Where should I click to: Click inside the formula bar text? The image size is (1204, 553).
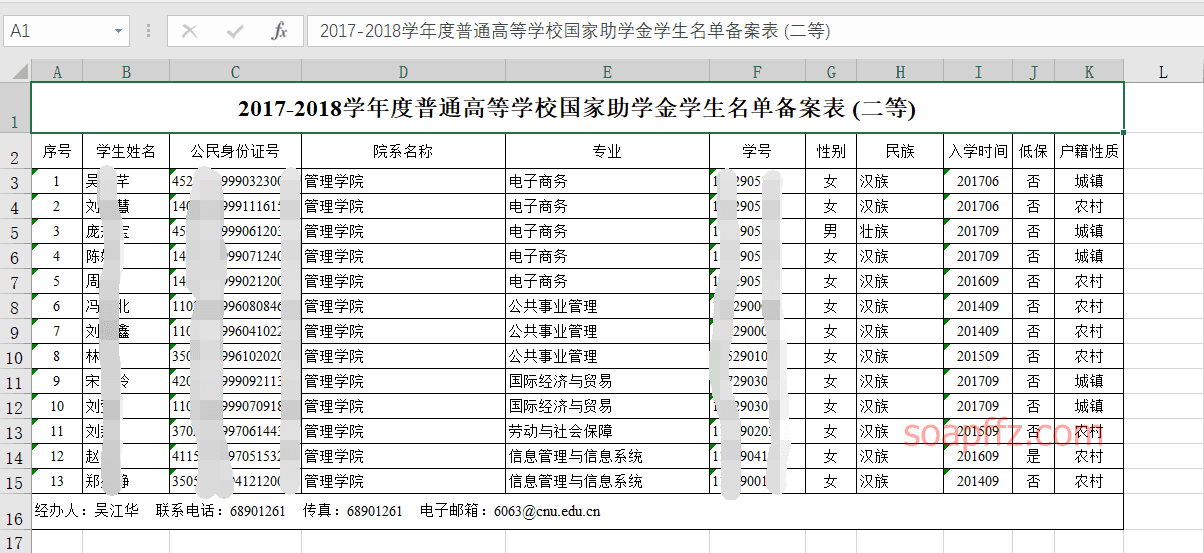pyautogui.click(x=754, y=31)
